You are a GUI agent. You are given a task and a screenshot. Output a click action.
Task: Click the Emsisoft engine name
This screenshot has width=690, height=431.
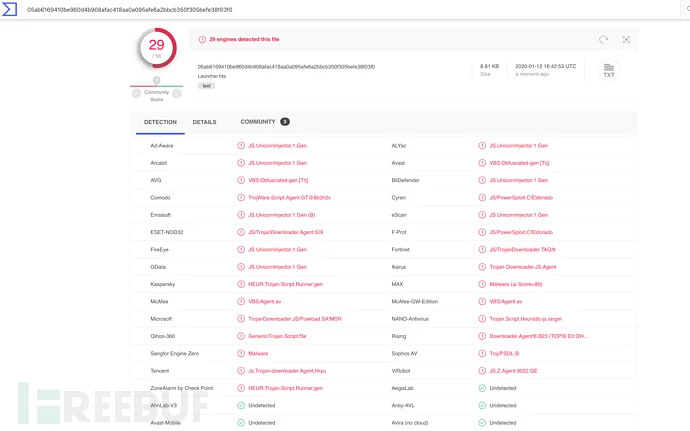click(160, 215)
